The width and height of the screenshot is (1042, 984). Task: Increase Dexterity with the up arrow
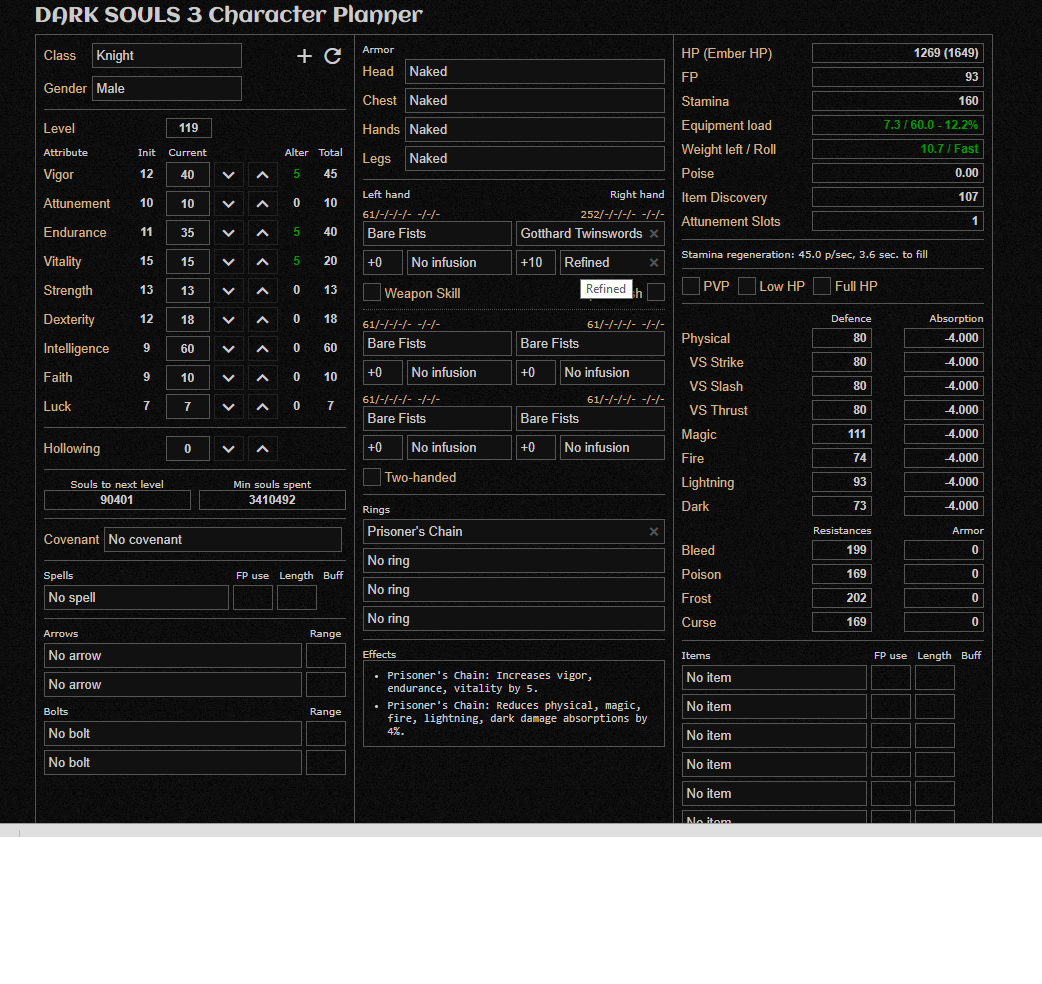[x=262, y=320]
